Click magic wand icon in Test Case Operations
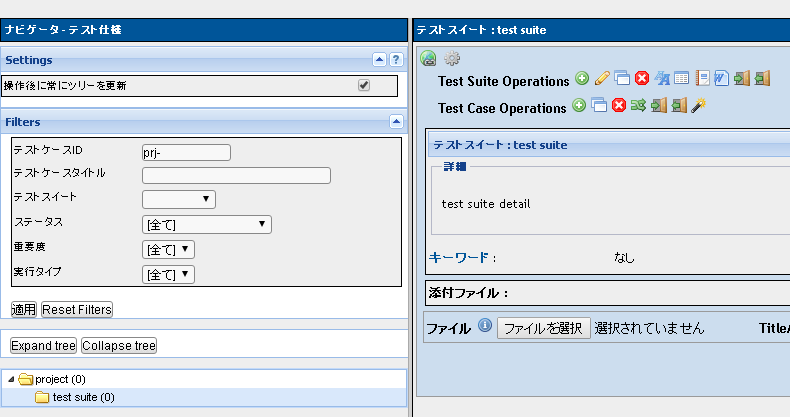 click(x=698, y=105)
